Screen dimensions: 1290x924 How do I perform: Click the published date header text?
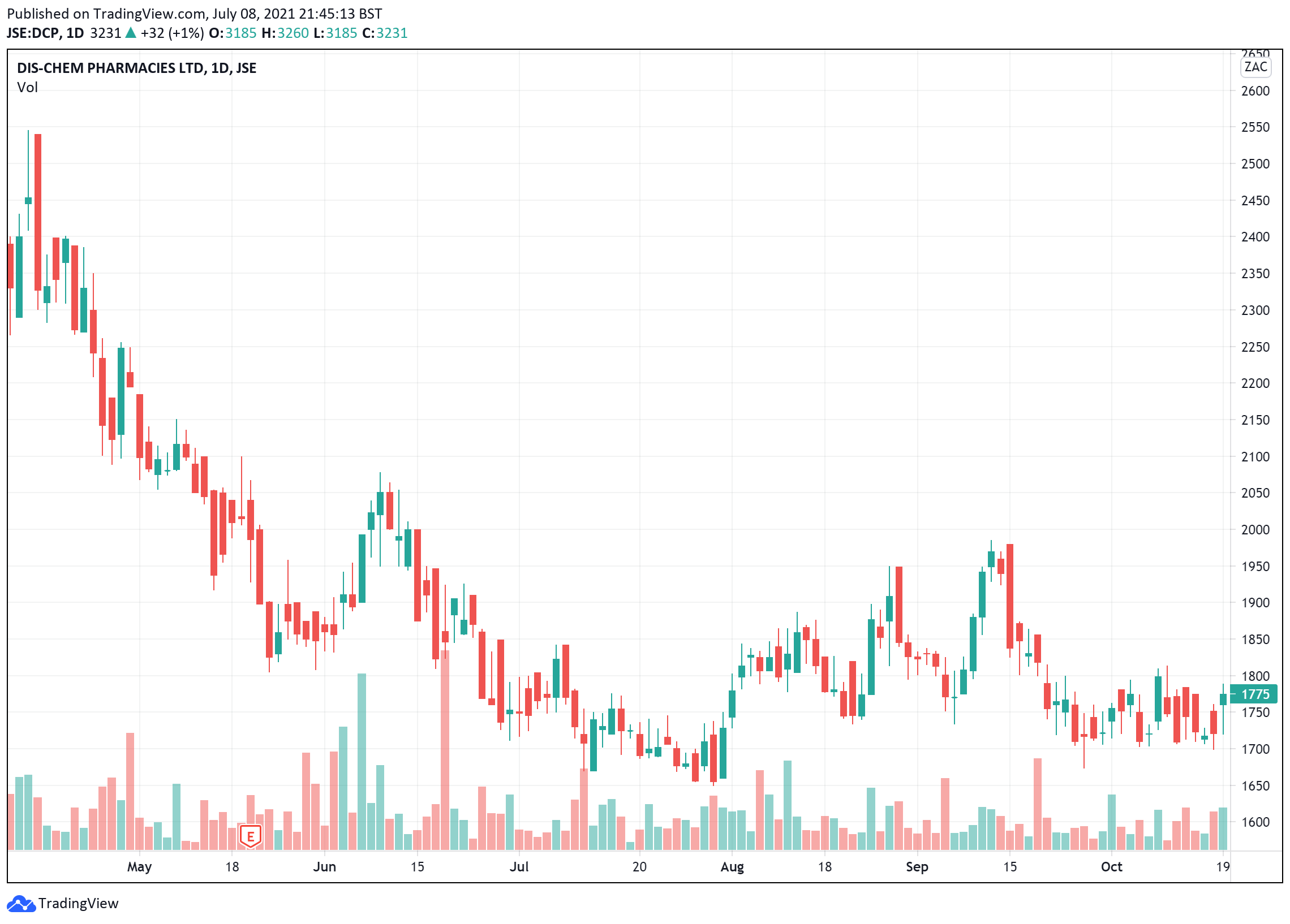tap(194, 14)
